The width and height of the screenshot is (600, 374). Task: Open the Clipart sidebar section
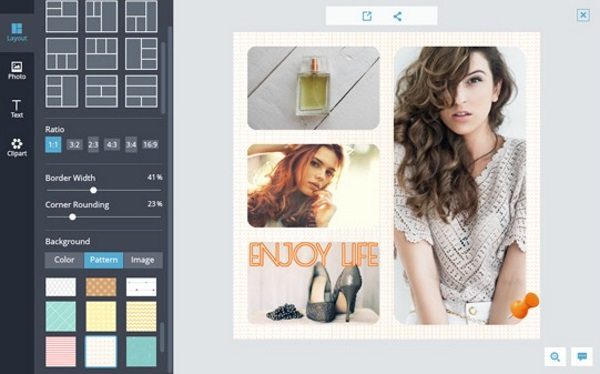17,148
